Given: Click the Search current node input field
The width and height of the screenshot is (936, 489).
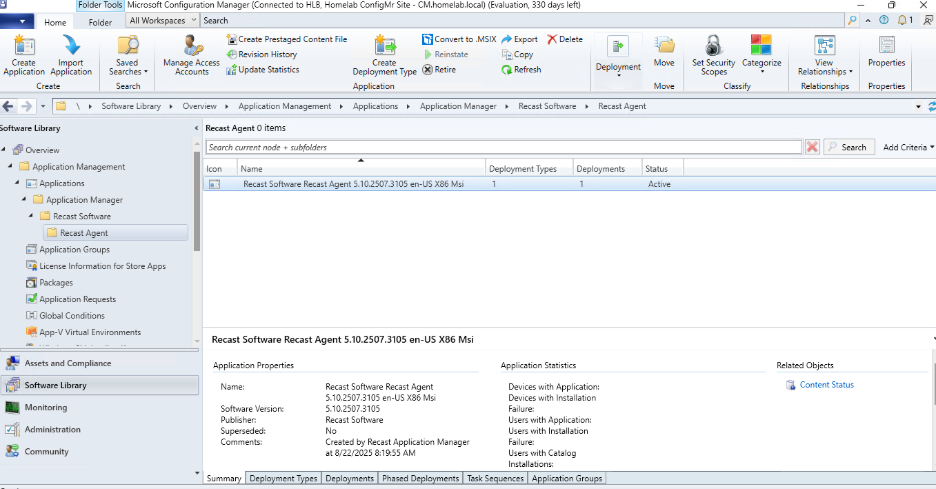Looking at the screenshot, I should 503,147.
